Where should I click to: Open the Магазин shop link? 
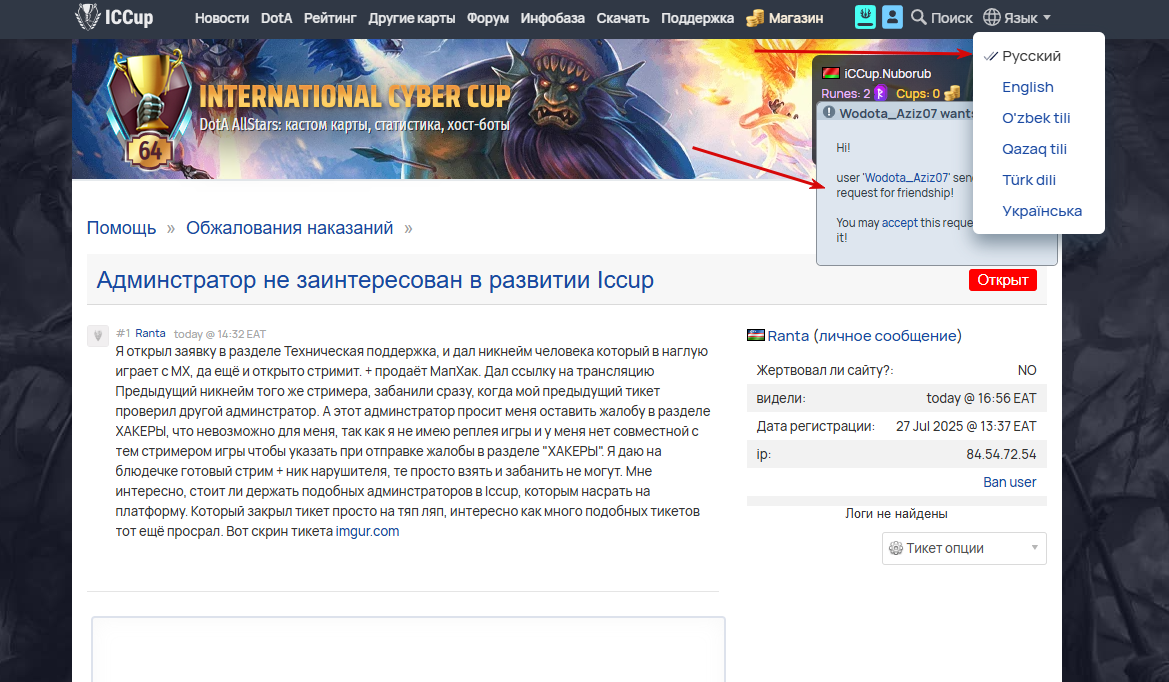tap(795, 18)
